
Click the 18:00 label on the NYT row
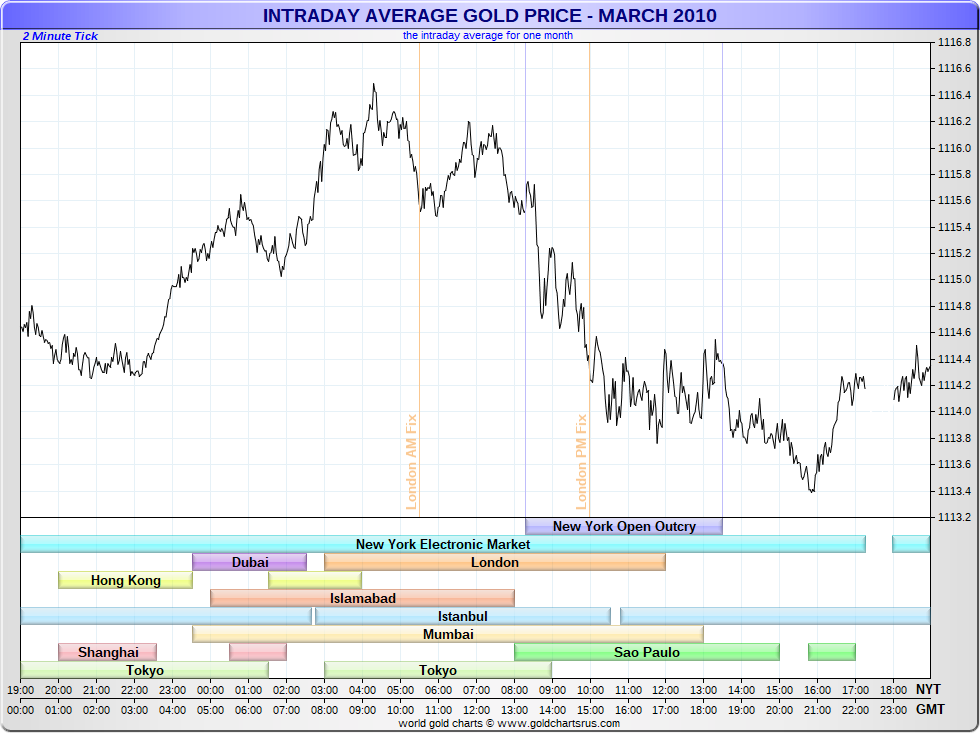coord(893,691)
